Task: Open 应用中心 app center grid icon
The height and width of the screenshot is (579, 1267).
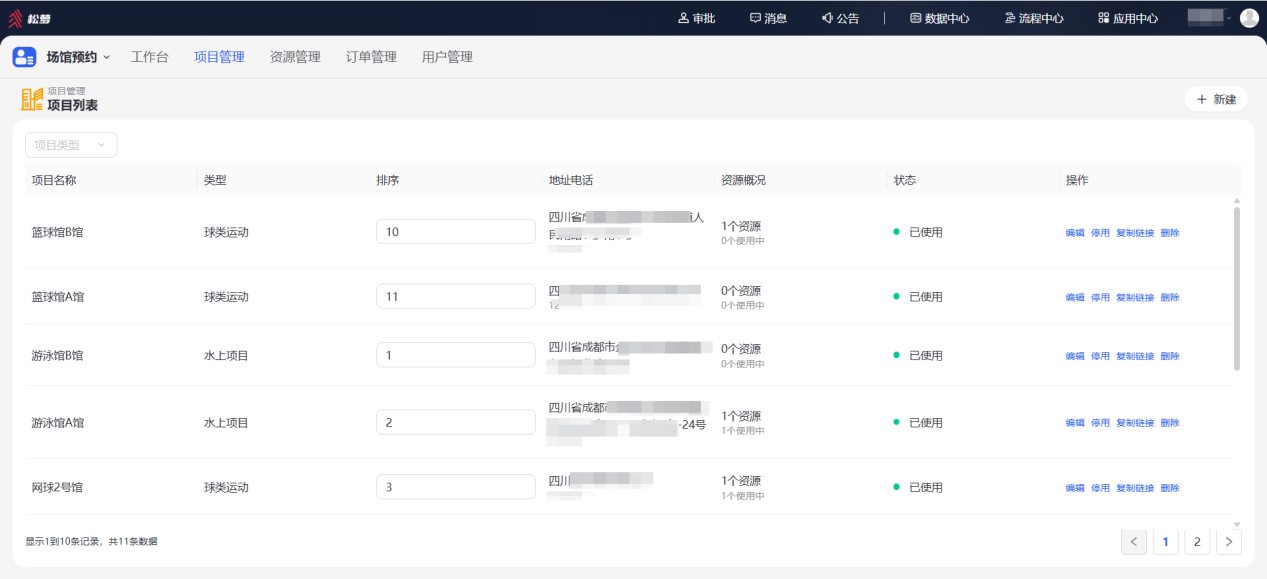Action: 1104,18
